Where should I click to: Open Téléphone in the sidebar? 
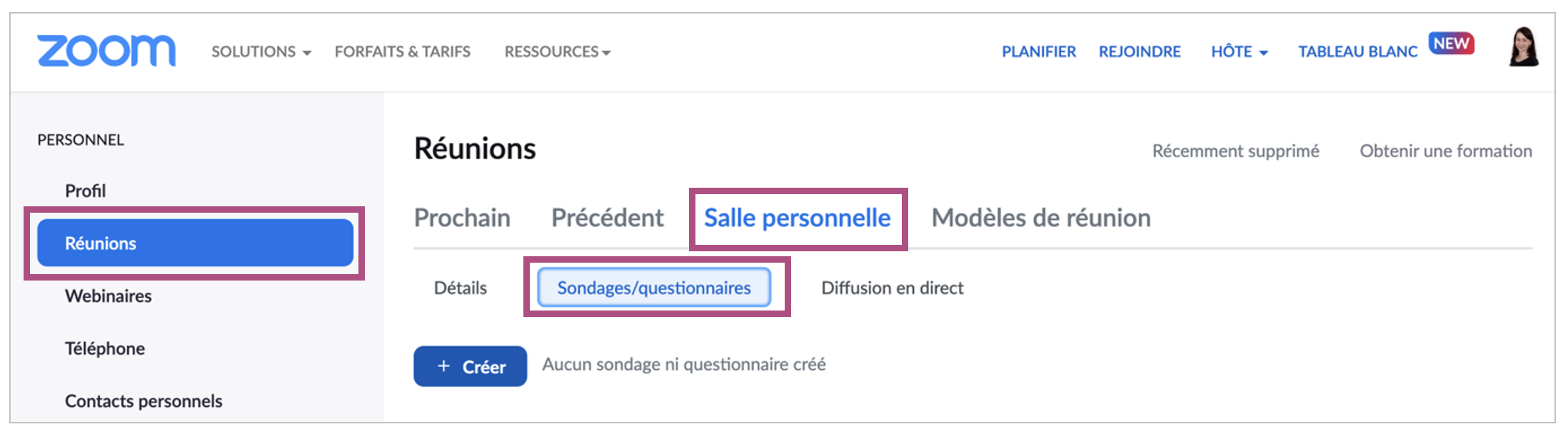click(104, 348)
